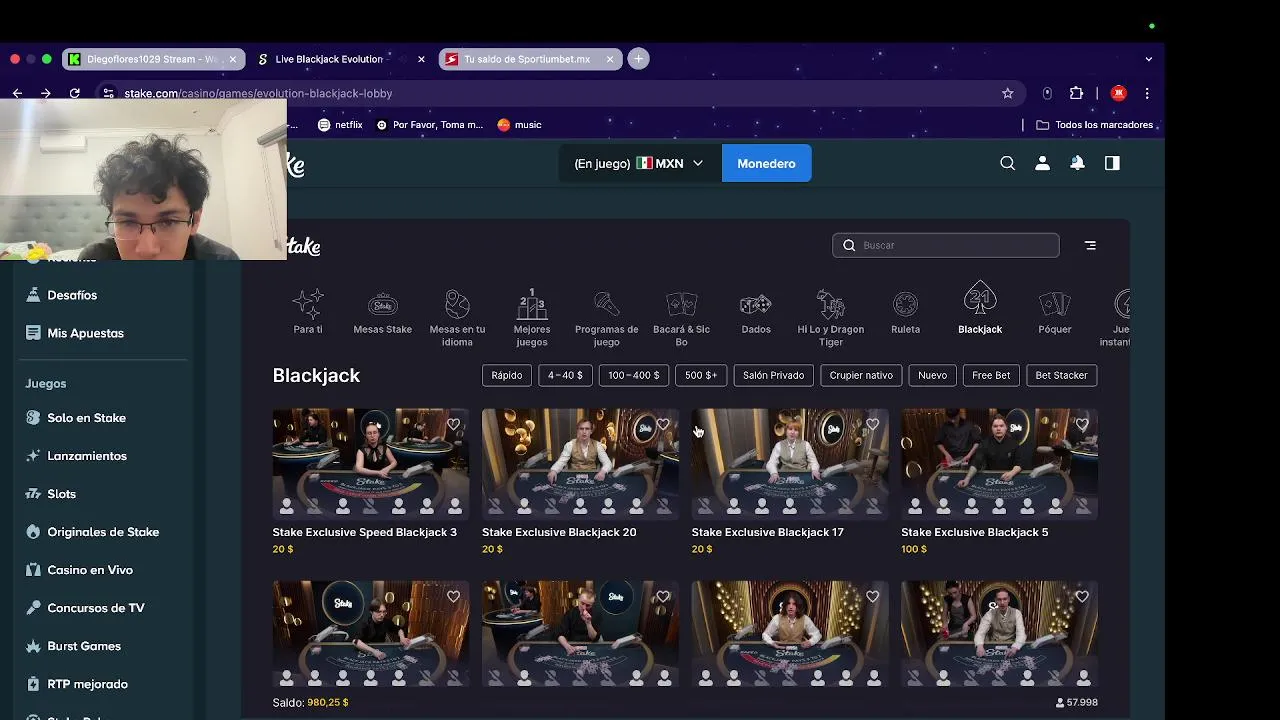Open the notifications bell
The height and width of the screenshot is (720, 1280).
1077,163
